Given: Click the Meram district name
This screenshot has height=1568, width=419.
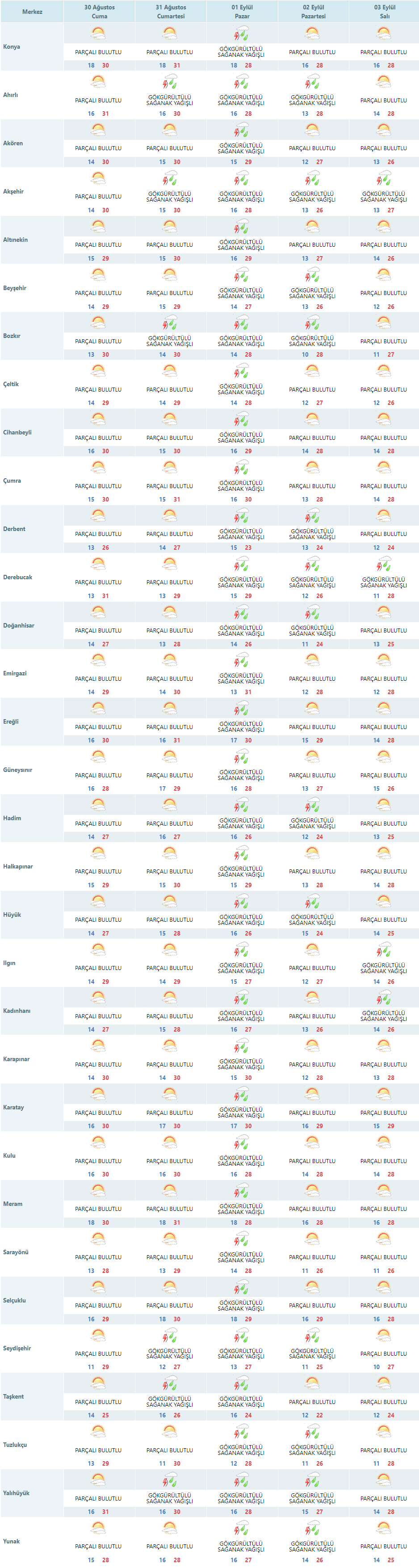Looking at the screenshot, I should point(13,1203).
